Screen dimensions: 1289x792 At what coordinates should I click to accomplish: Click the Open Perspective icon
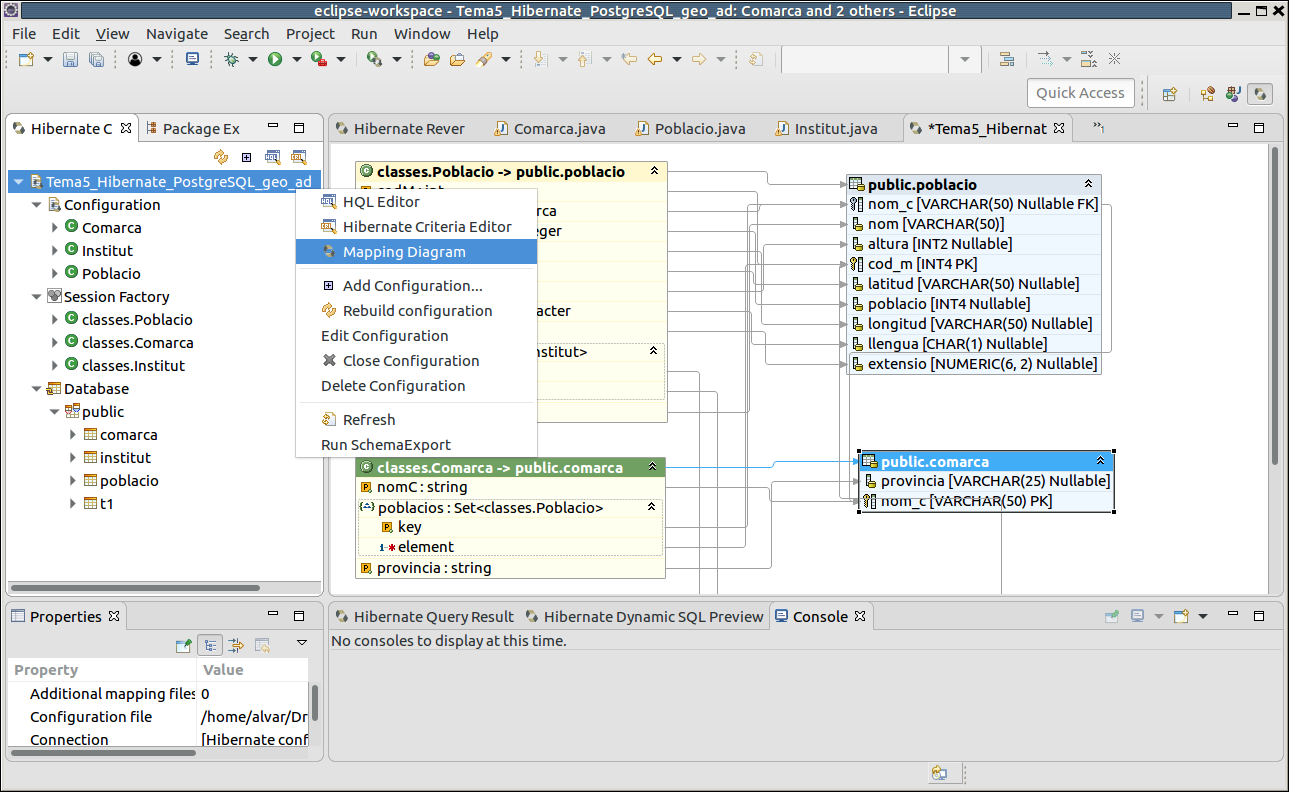point(1169,94)
